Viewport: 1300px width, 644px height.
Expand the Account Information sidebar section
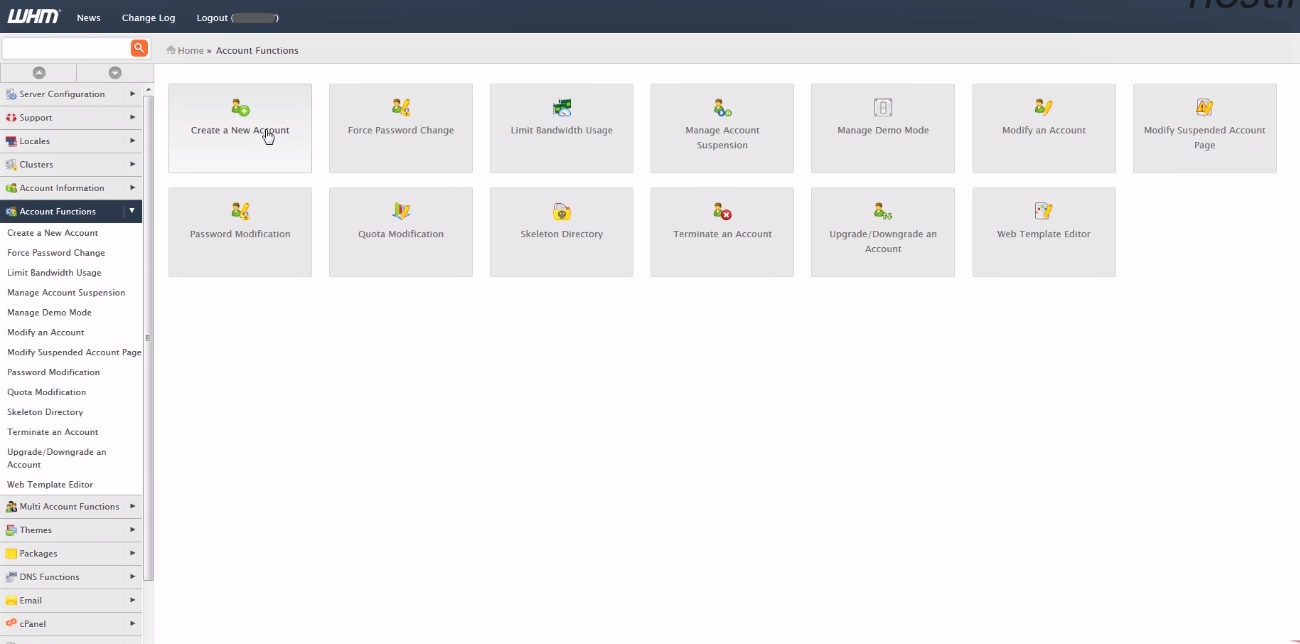click(x=71, y=188)
